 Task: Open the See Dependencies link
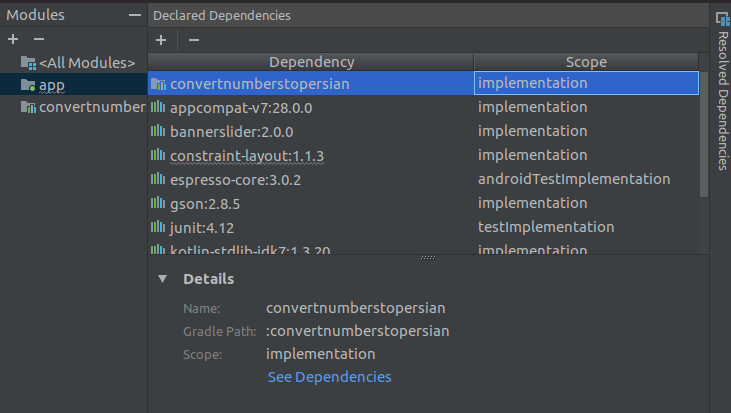coord(330,377)
